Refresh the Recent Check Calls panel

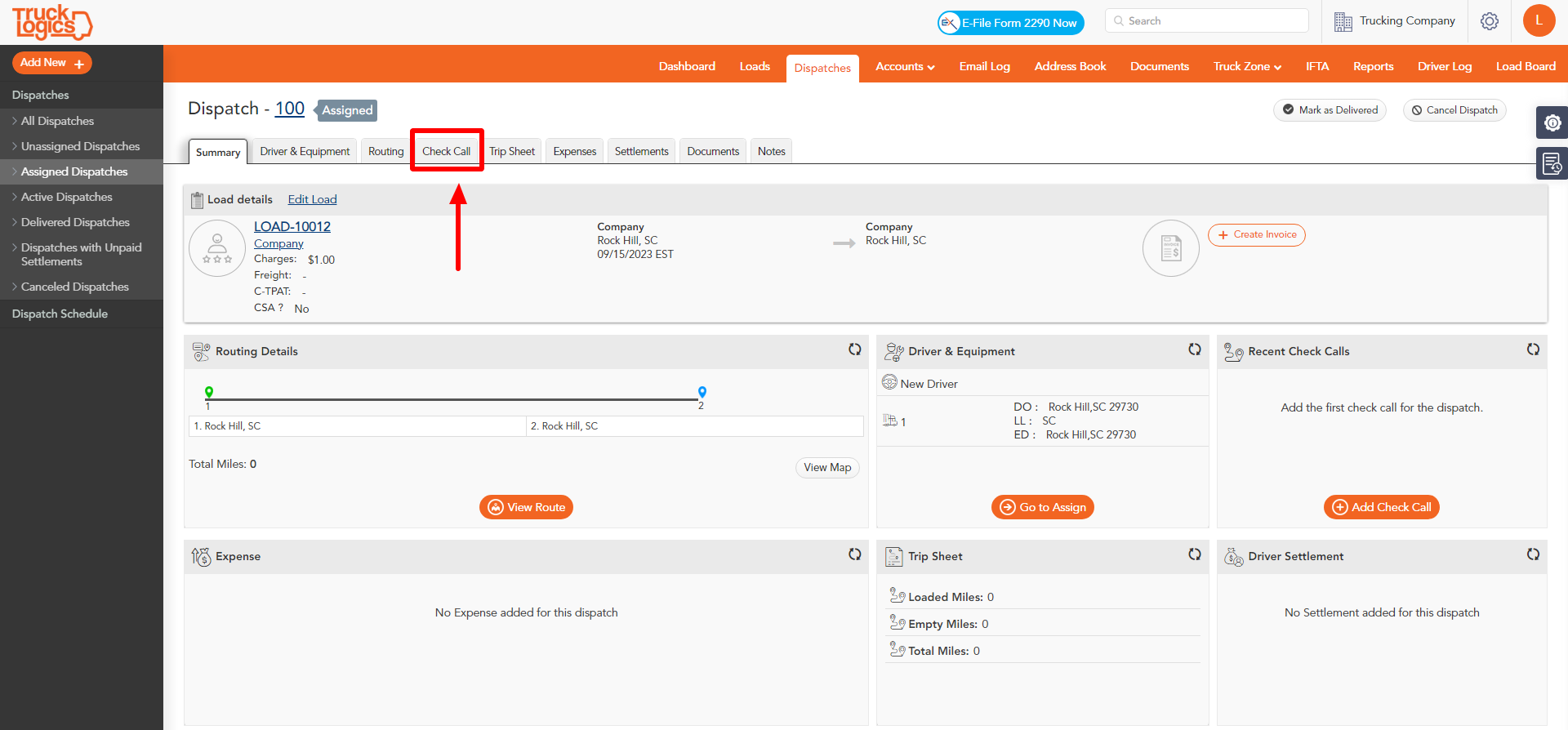[1533, 349]
